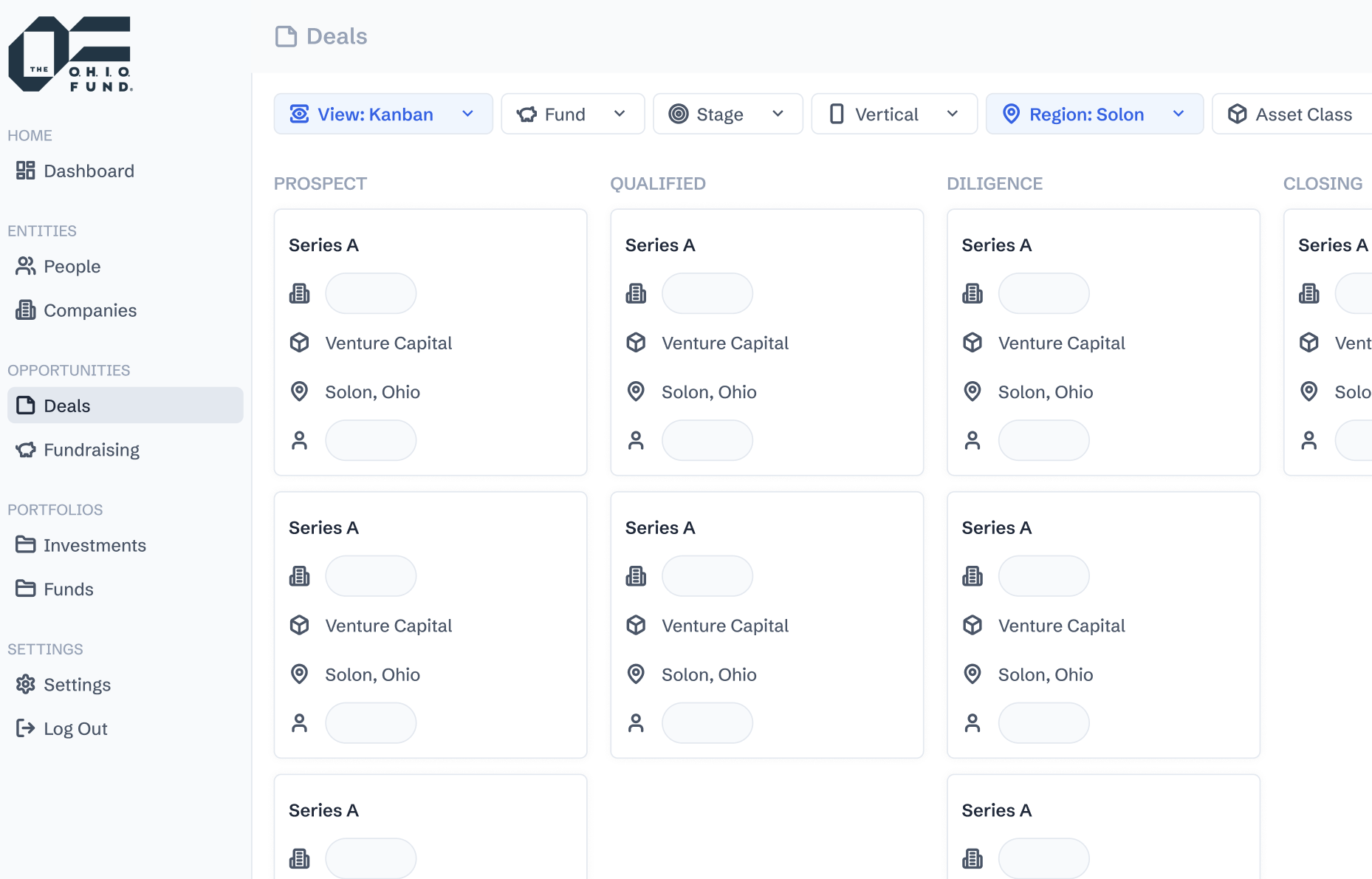Click company pill on first Diligence card

1043,293
